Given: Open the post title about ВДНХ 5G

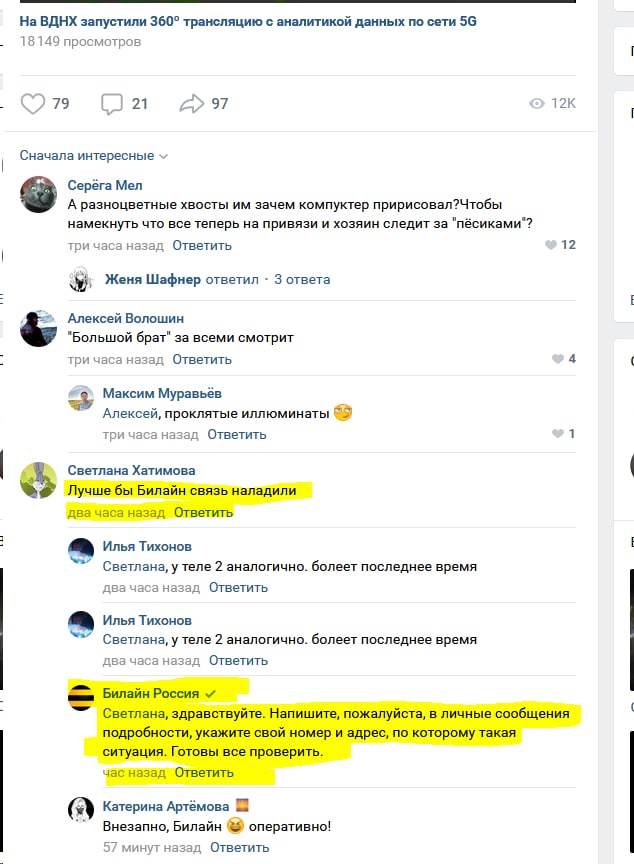Looking at the screenshot, I should click(x=248, y=21).
